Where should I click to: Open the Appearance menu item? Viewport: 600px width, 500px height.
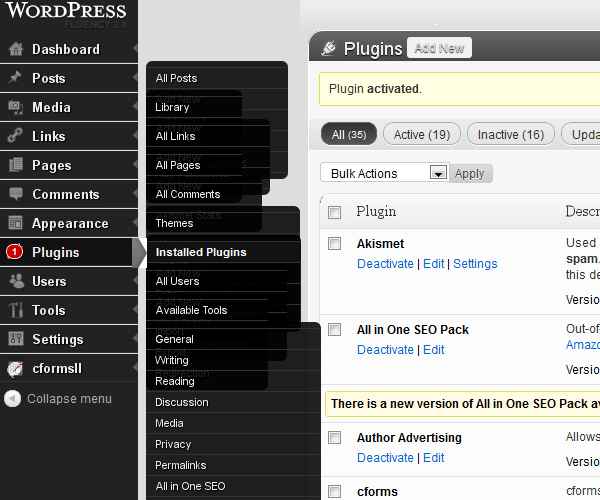pos(69,223)
